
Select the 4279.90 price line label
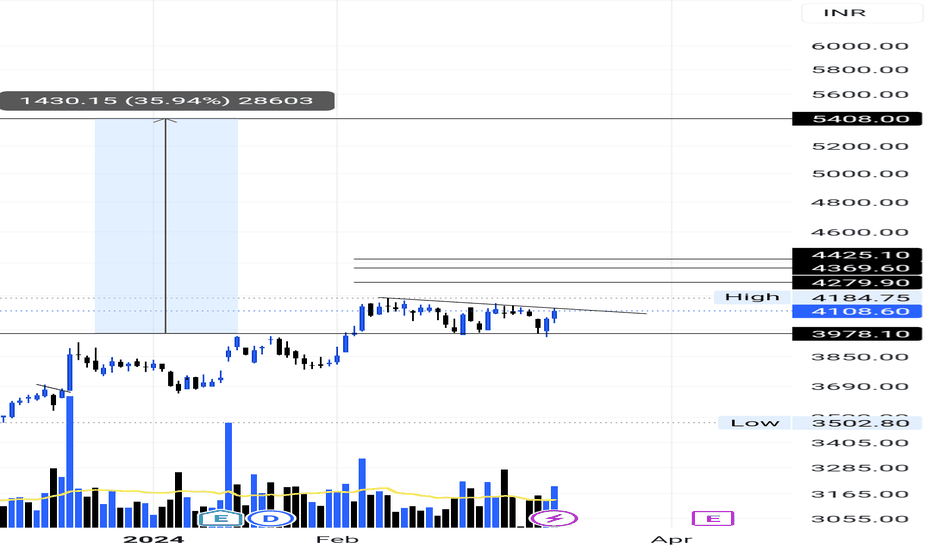tap(857, 282)
